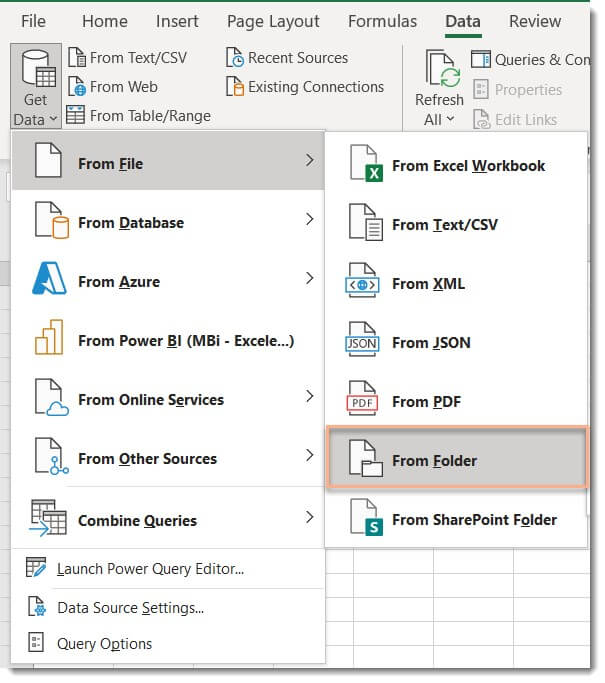Screen dimensions: 605x683
Task: Switch to the Formulas tab
Action: [x=383, y=21]
